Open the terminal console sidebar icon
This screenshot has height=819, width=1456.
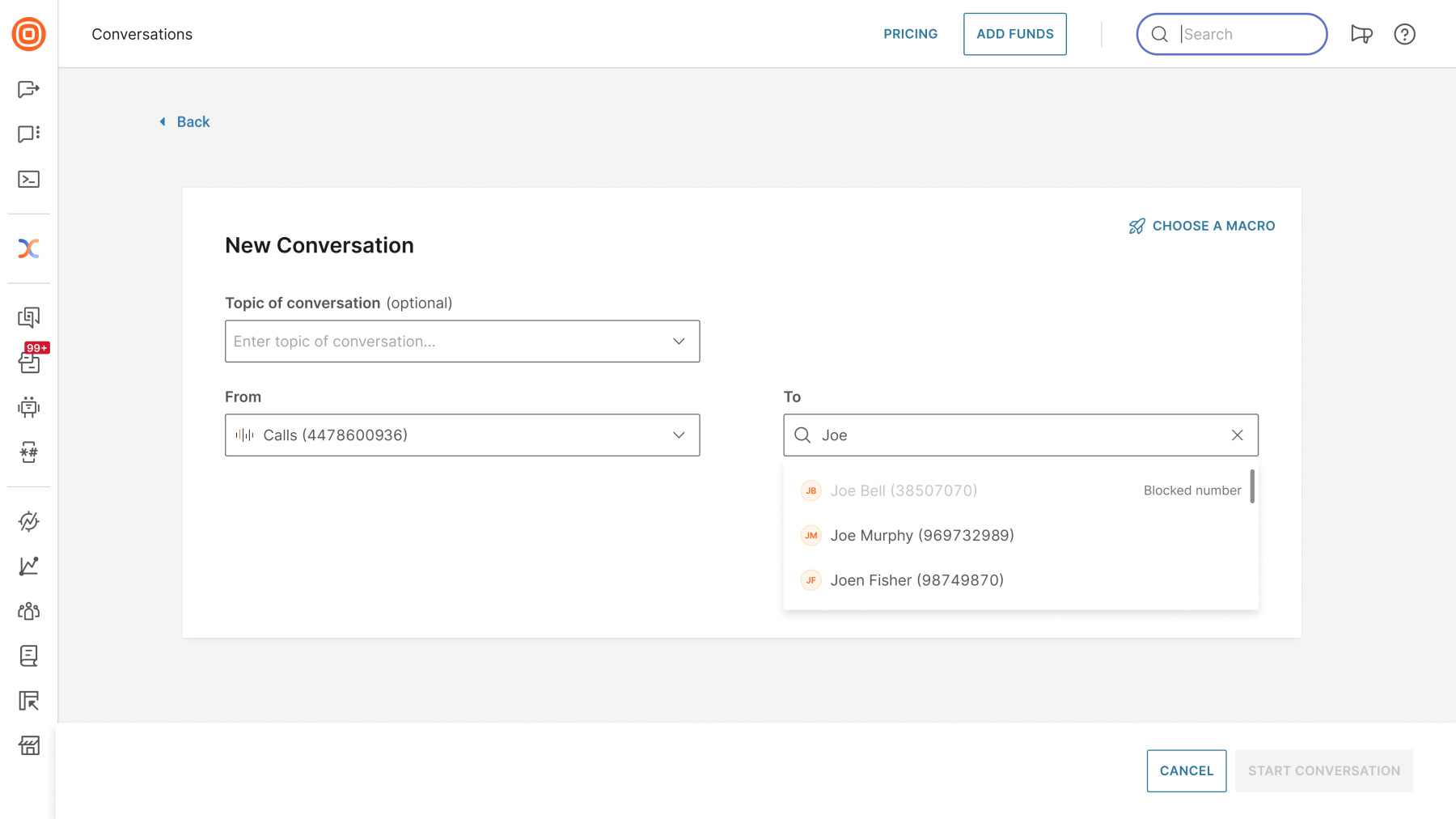coord(28,179)
